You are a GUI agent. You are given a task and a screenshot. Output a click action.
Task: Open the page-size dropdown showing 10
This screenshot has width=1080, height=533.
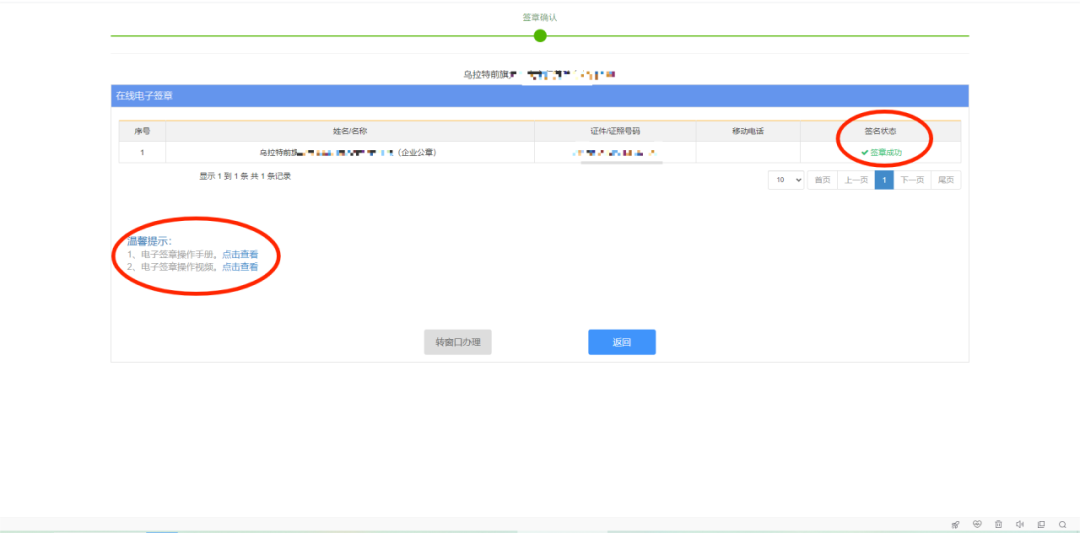pos(786,180)
